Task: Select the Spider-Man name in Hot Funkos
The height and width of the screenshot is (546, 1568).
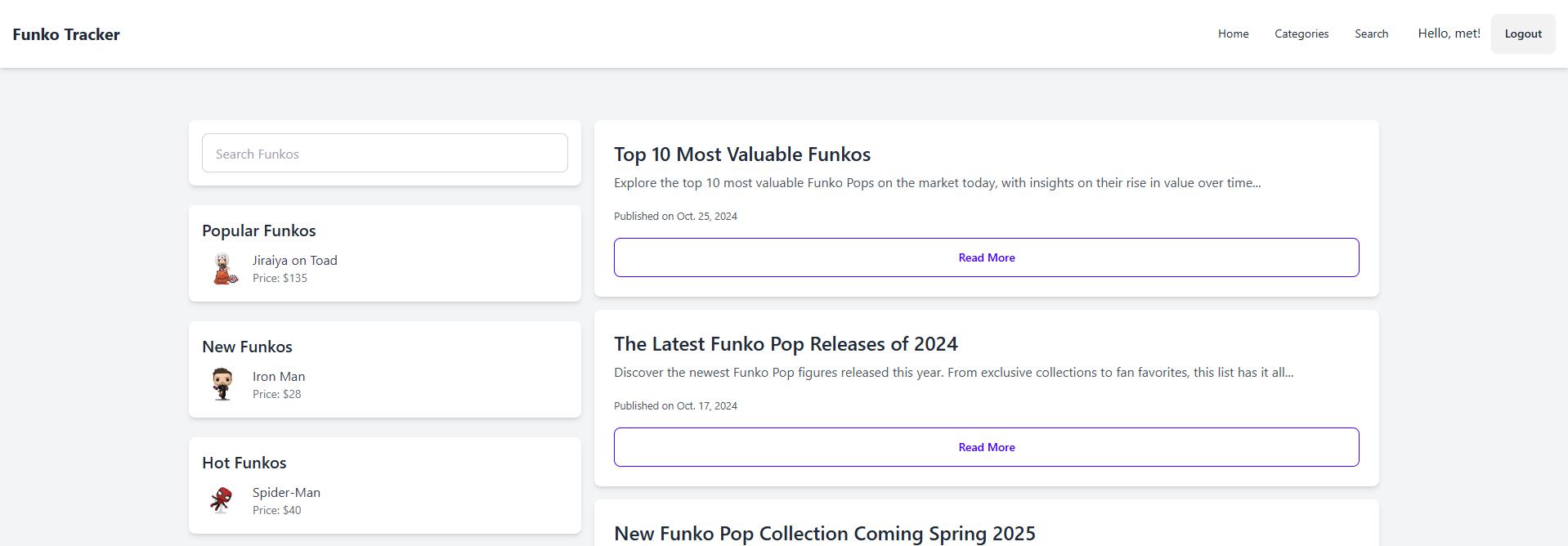Action: coord(286,492)
